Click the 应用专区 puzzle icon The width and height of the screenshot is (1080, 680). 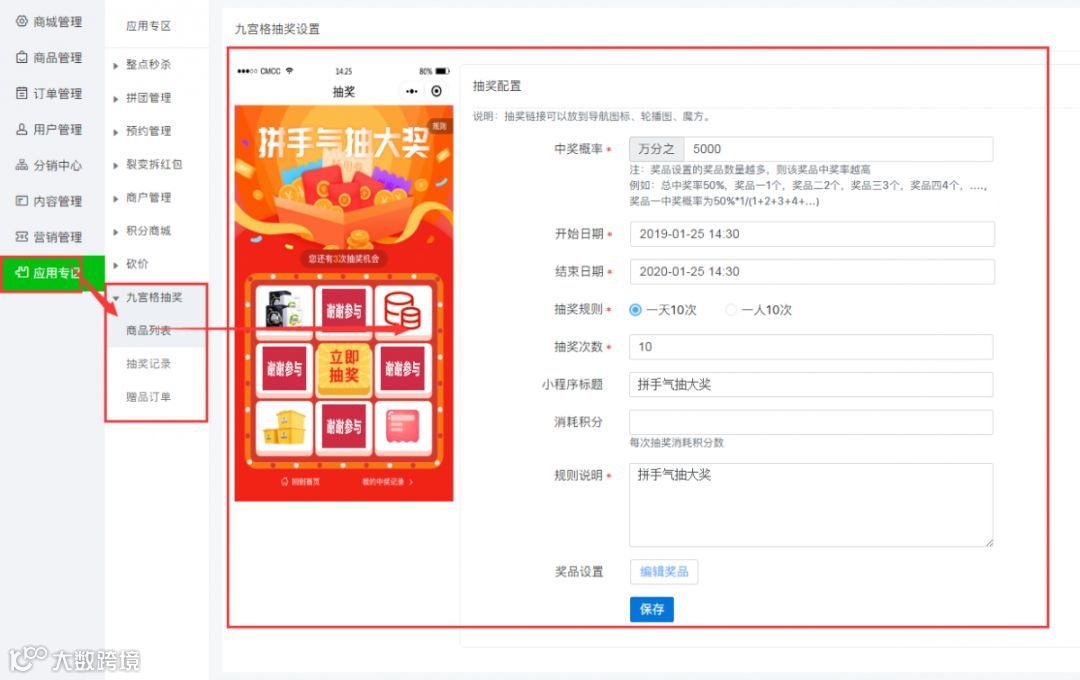pyautogui.click(x=22, y=272)
